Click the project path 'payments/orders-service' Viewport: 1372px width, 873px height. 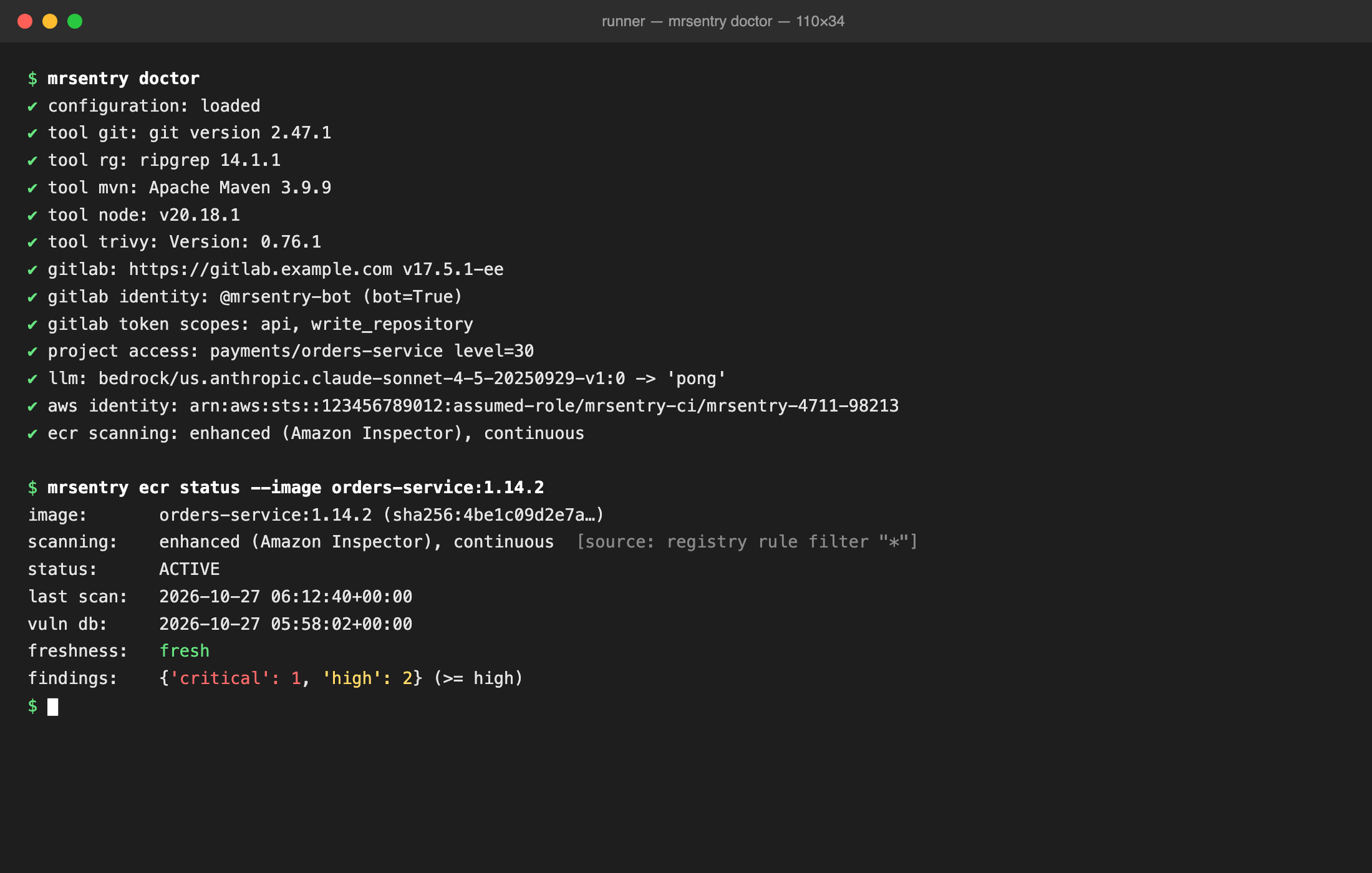pos(326,351)
